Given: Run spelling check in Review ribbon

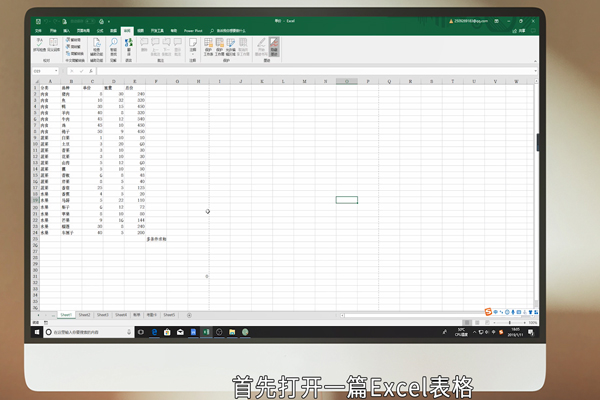Looking at the screenshot, I should (39, 45).
